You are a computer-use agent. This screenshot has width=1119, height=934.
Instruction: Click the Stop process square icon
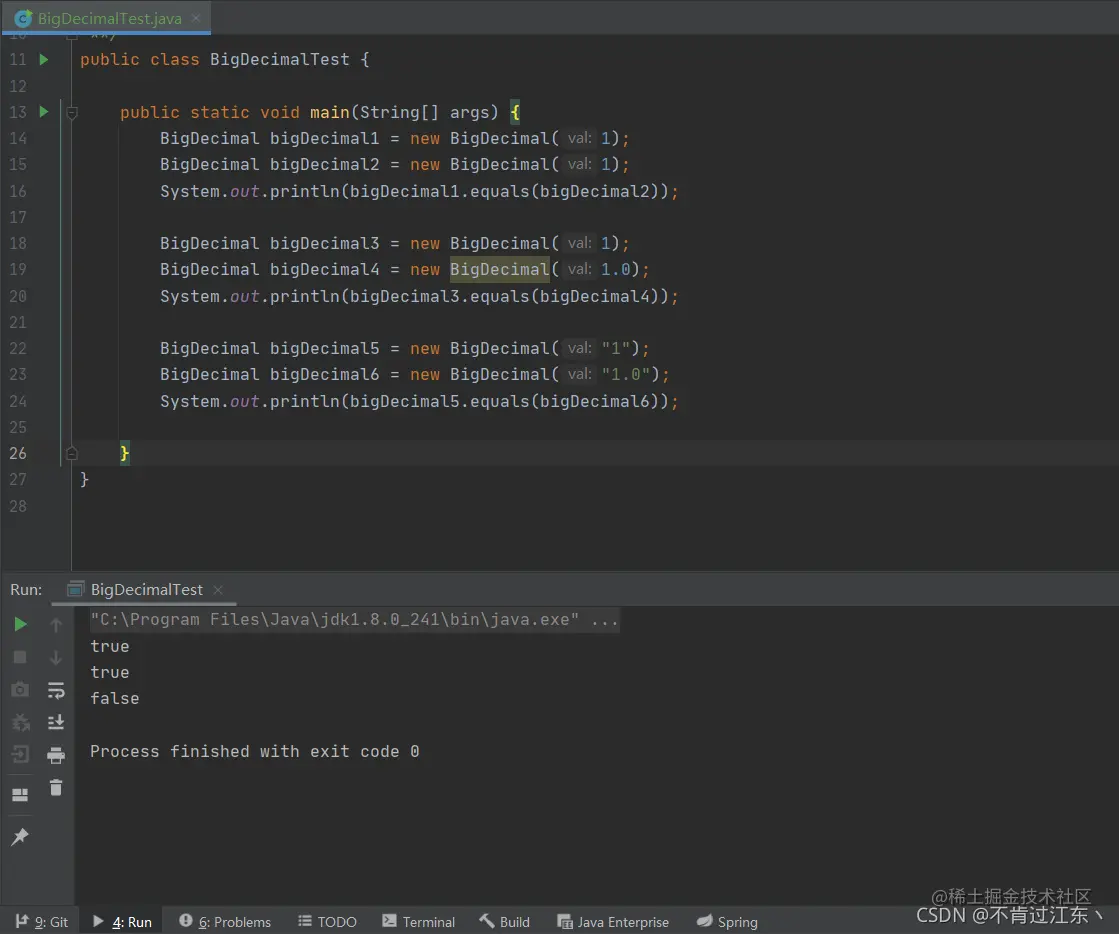tap(20, 657)
